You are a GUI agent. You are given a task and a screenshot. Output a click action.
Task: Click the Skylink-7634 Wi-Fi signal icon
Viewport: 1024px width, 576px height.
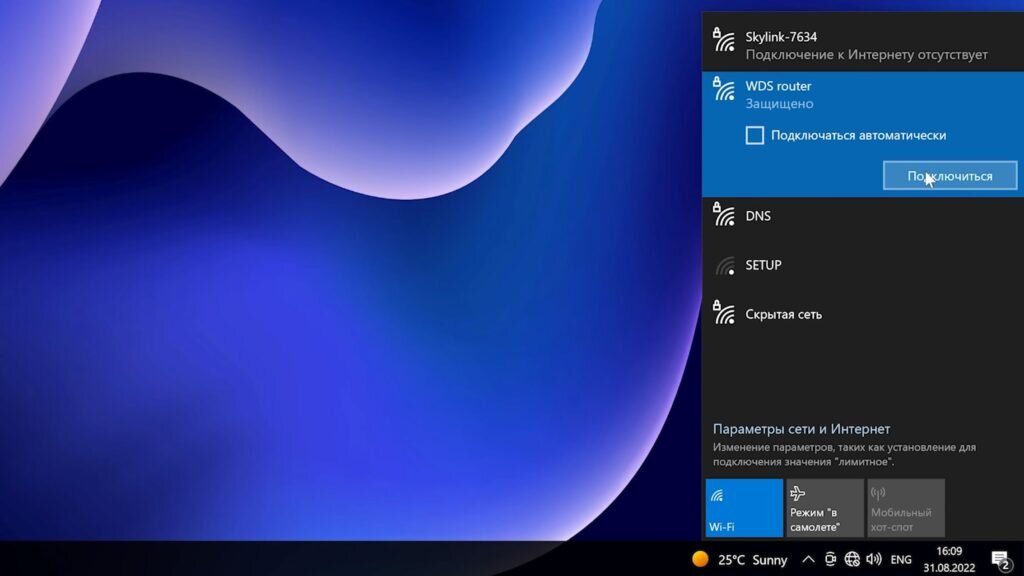point(724,40)
